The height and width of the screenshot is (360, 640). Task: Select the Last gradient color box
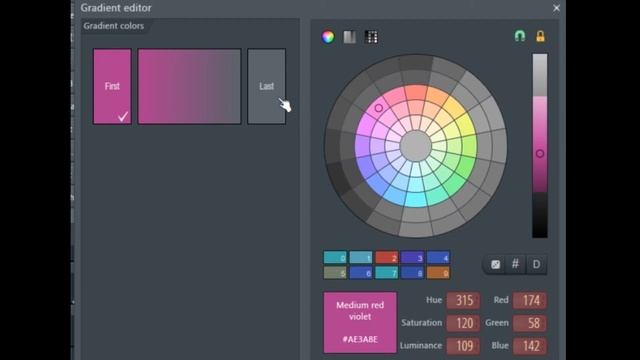click(x=267, y=86)
